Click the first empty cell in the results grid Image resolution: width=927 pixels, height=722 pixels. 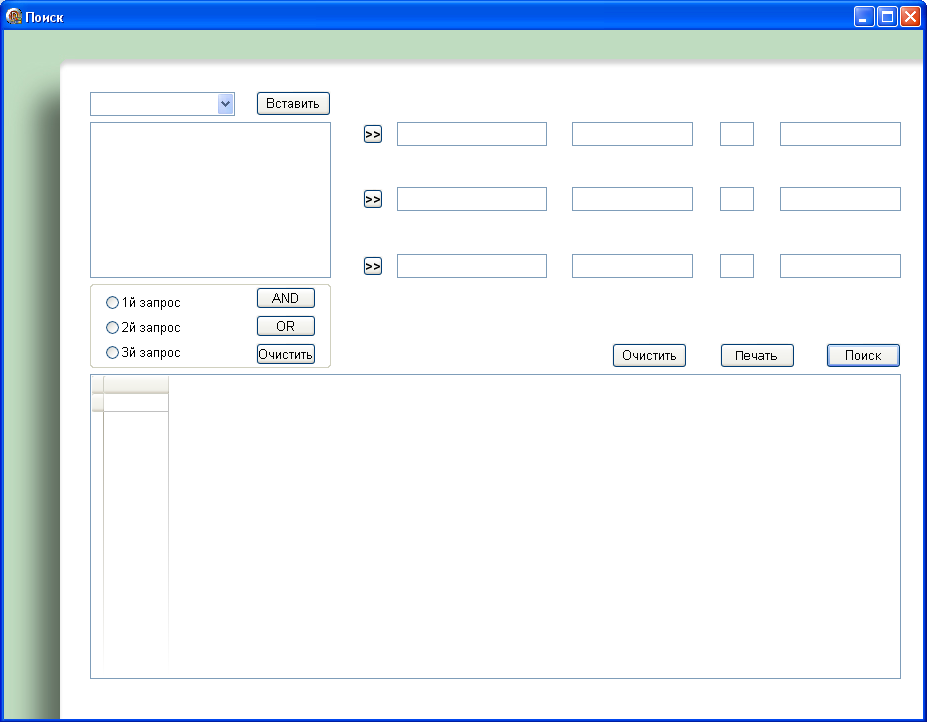136,403
